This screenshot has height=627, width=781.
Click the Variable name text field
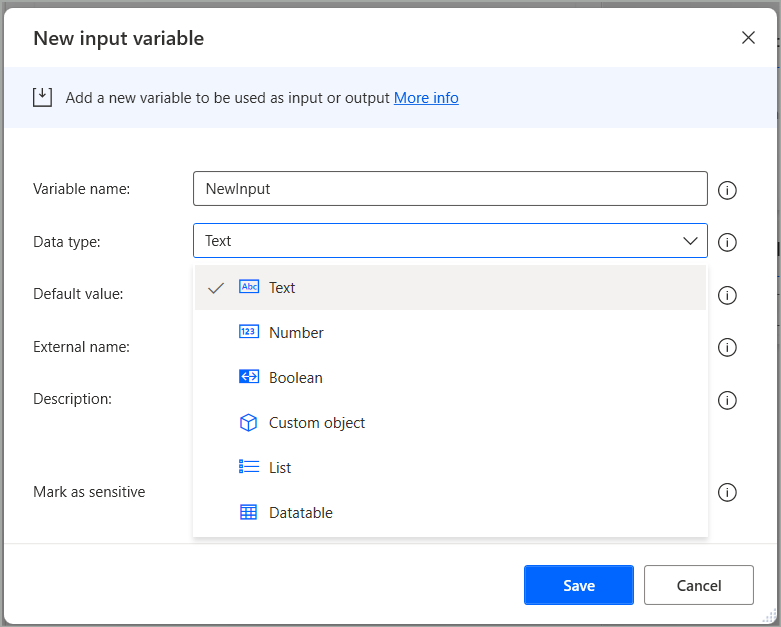pyautogui.click(x=450, y=188)
